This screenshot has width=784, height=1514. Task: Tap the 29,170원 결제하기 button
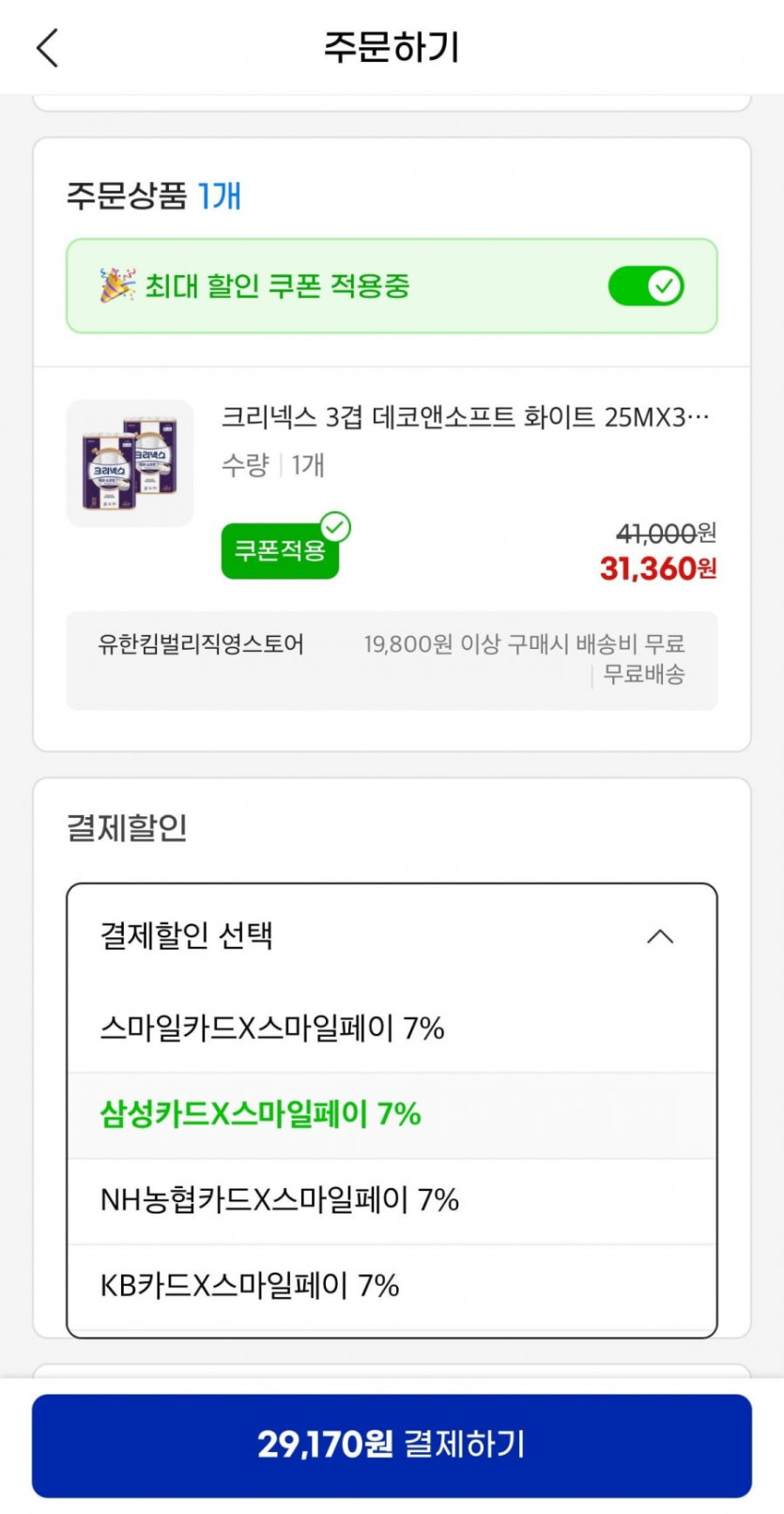pos(392,1444)
